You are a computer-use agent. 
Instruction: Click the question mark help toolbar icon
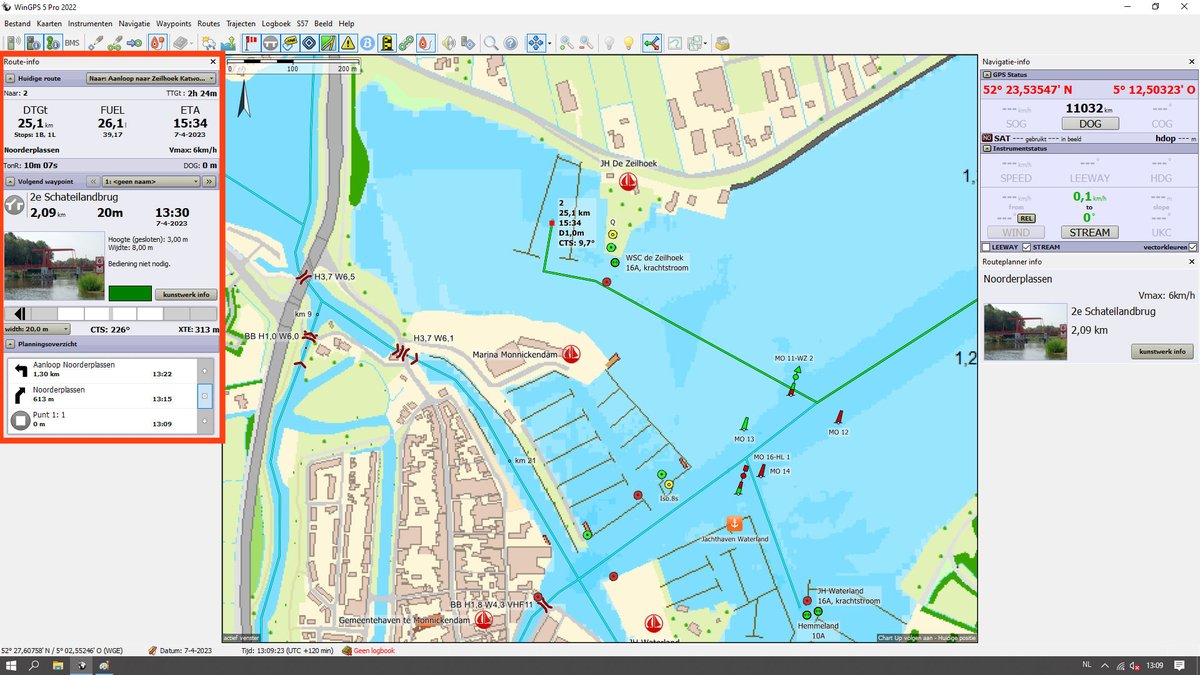click(510, 43)
